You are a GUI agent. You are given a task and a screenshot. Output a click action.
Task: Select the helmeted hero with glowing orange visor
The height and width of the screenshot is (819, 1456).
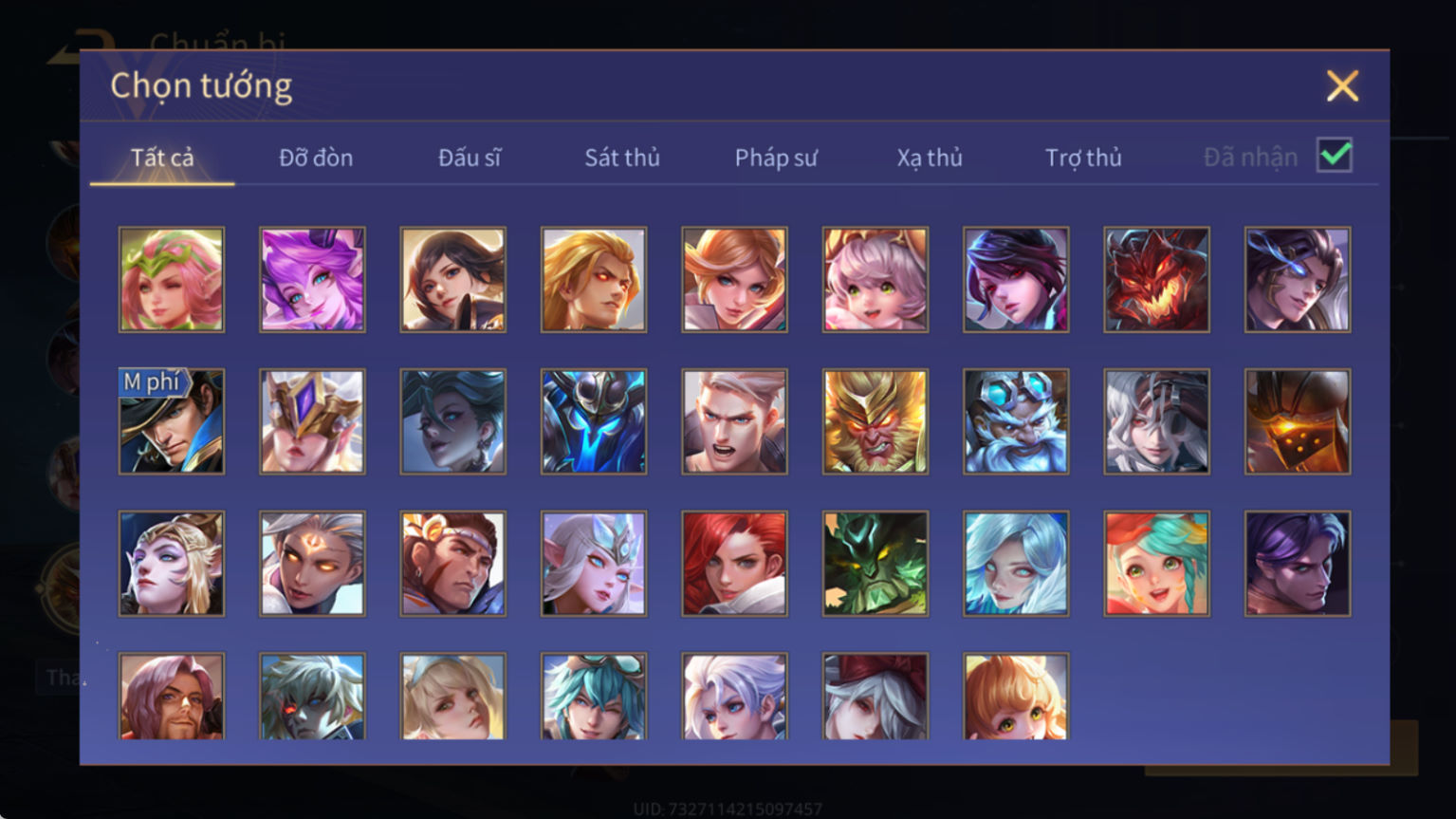(x=1298, y=421)
